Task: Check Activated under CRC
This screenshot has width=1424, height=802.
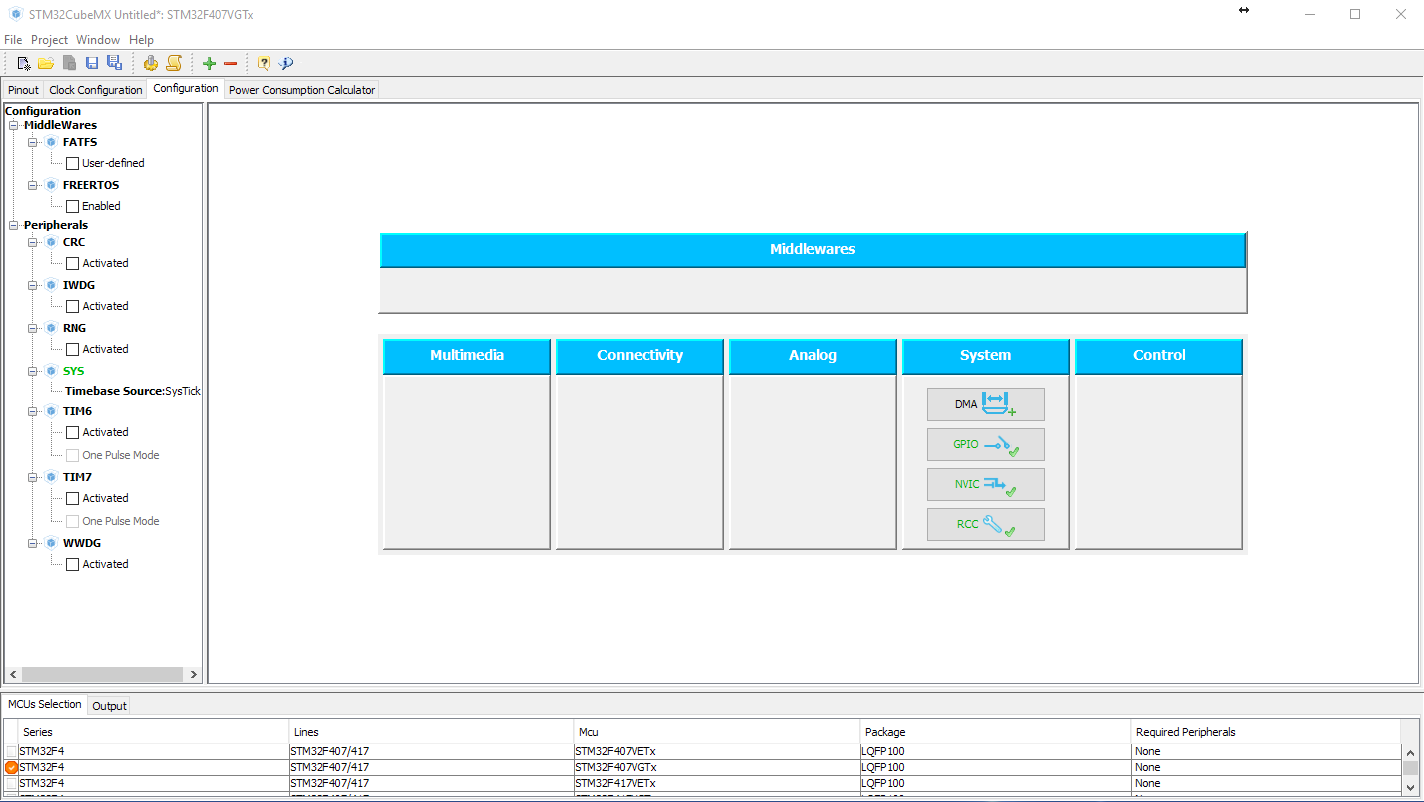Action: [x=72, y=263]
